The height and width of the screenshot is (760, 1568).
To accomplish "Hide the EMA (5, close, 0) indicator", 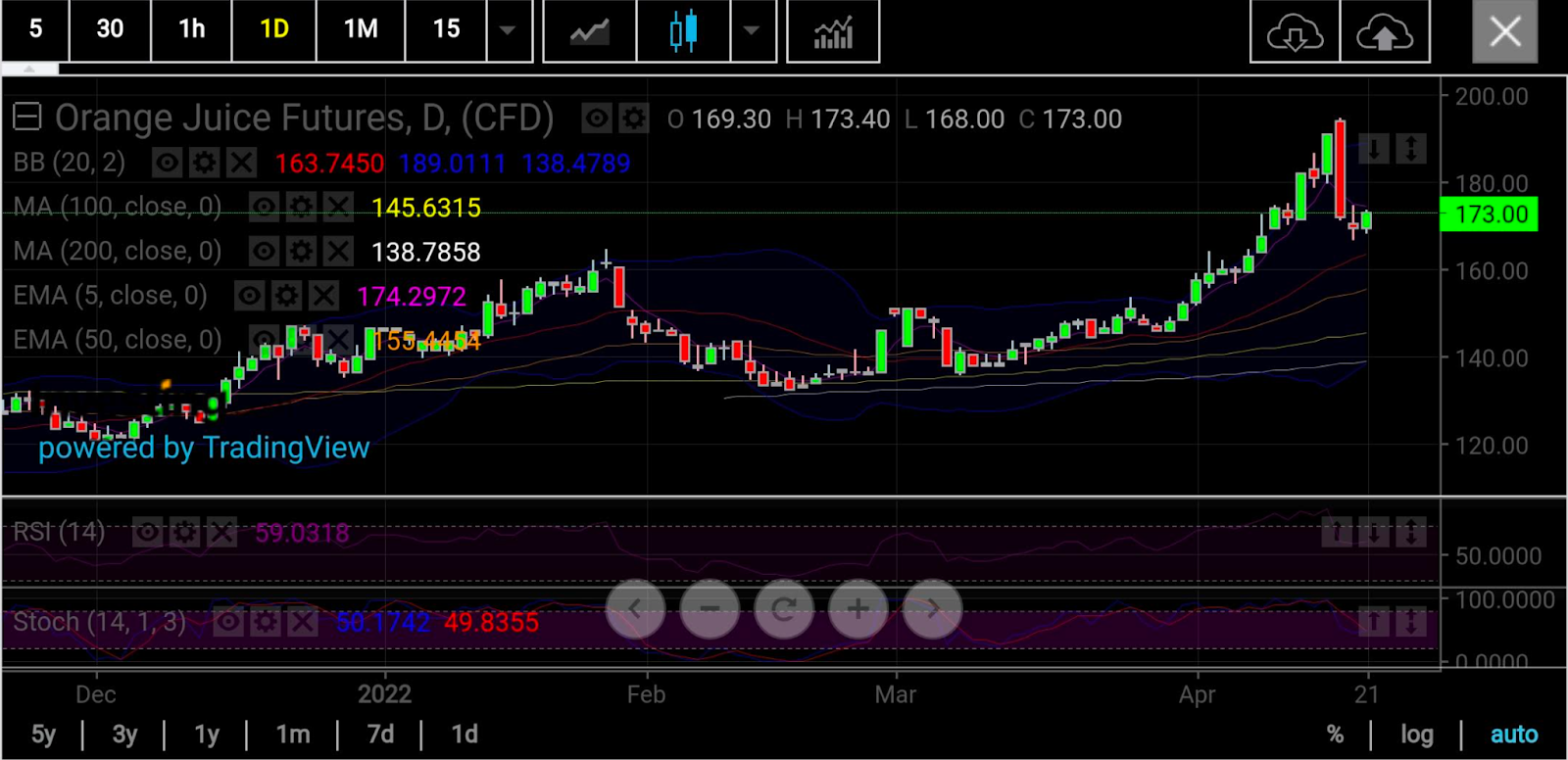I will pos(249,296).
